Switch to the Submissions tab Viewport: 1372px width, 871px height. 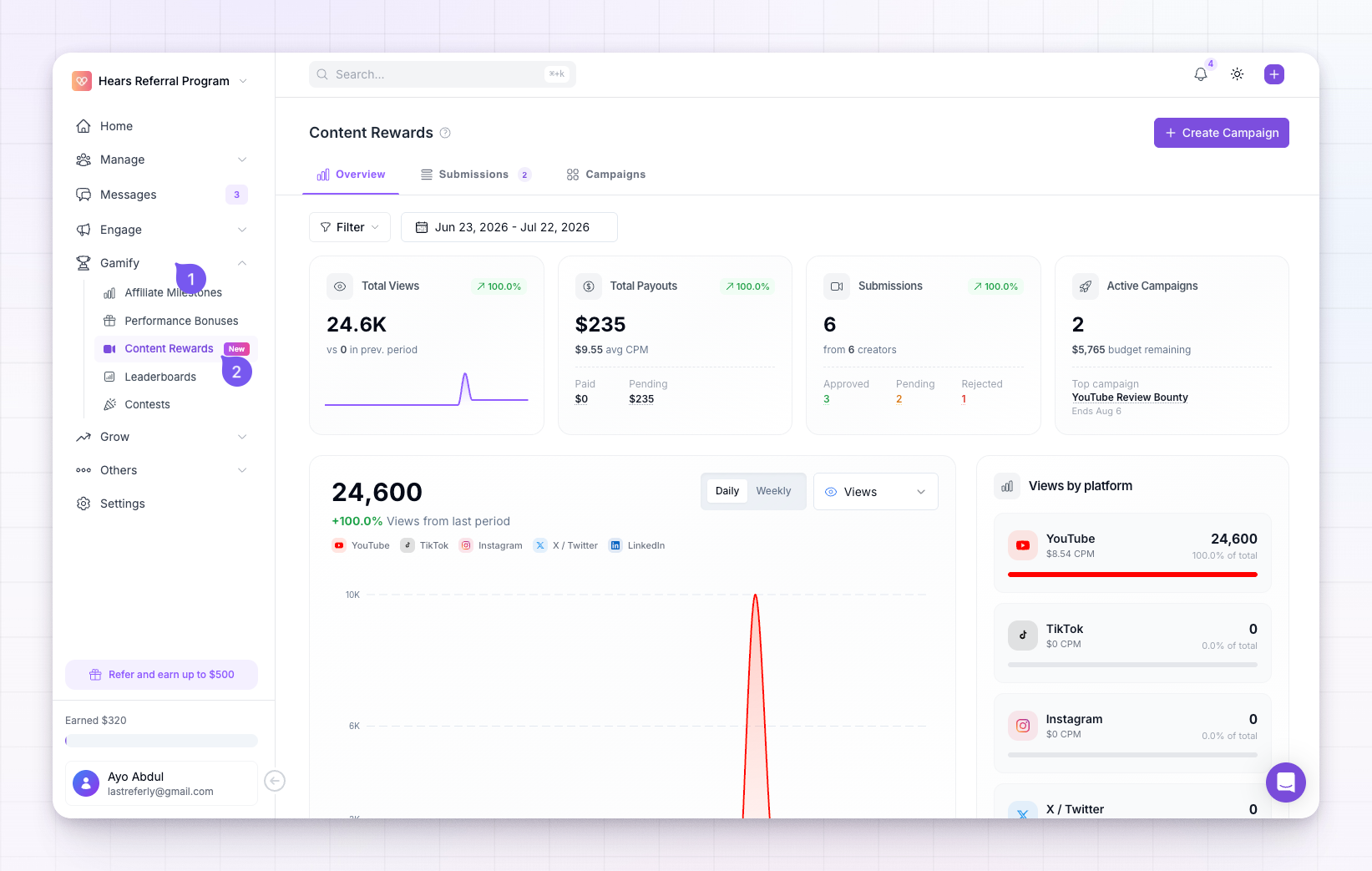pos(474,175)
